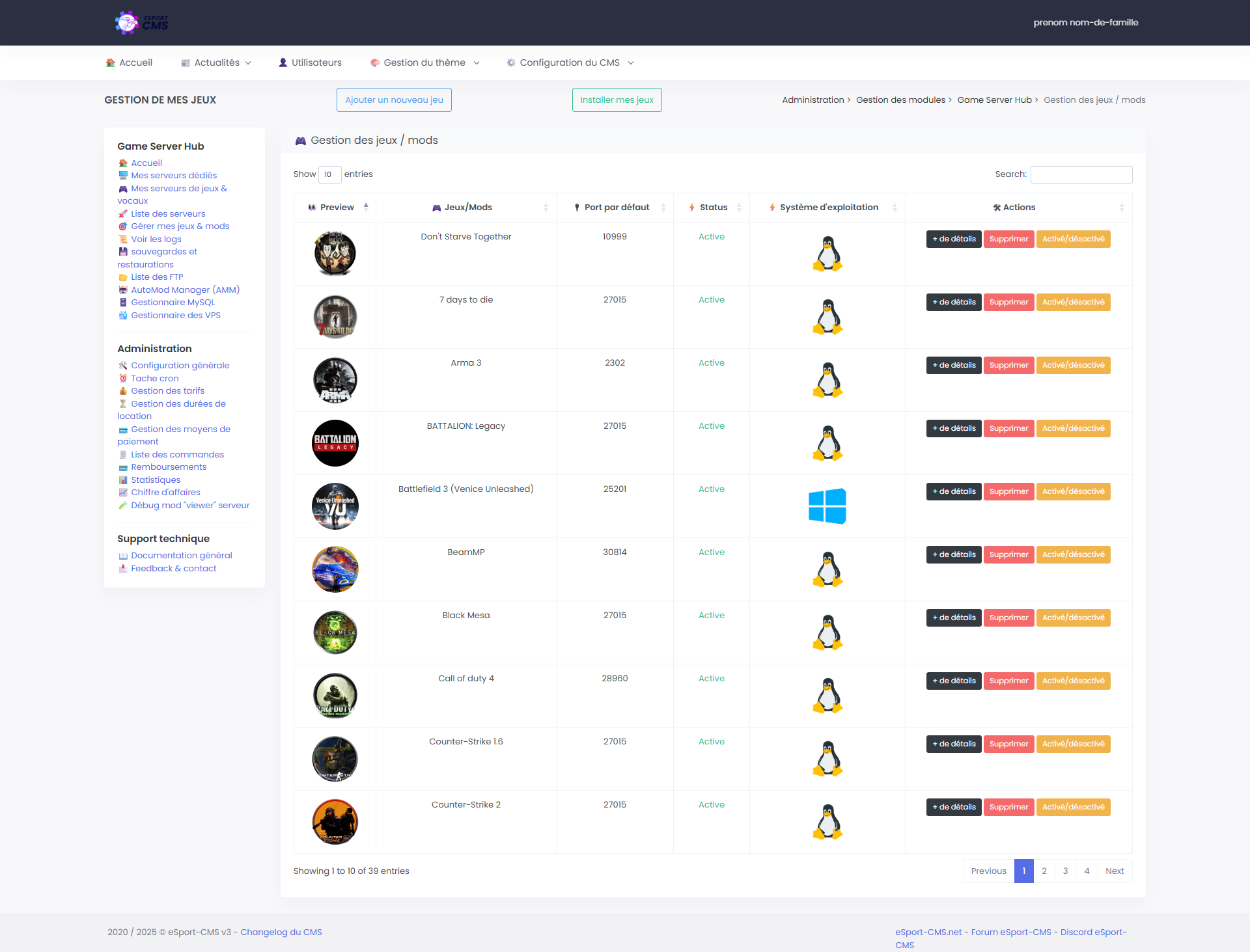This screenshot has width=1250, height=952.
Task: Toggle Activé/désactivé for BATTALION: Legacy
Action: [x=1073, y=428]
